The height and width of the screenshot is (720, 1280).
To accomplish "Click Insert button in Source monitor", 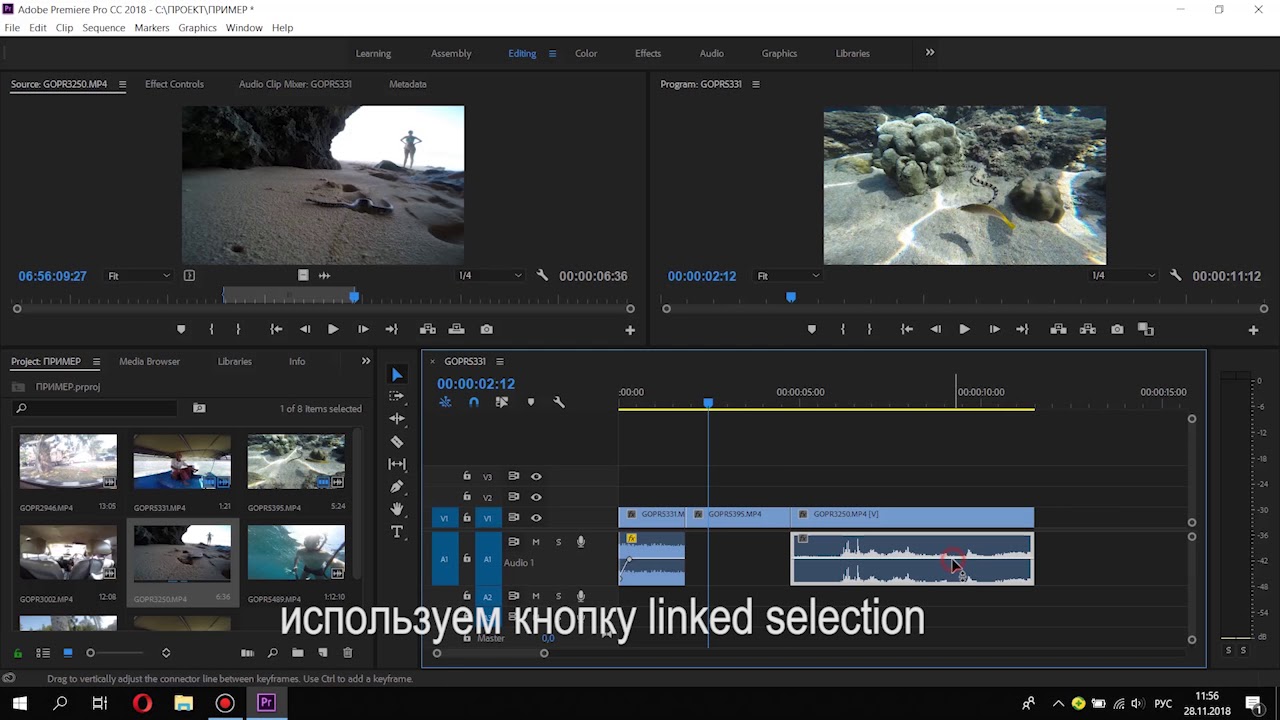I will 428,329.
